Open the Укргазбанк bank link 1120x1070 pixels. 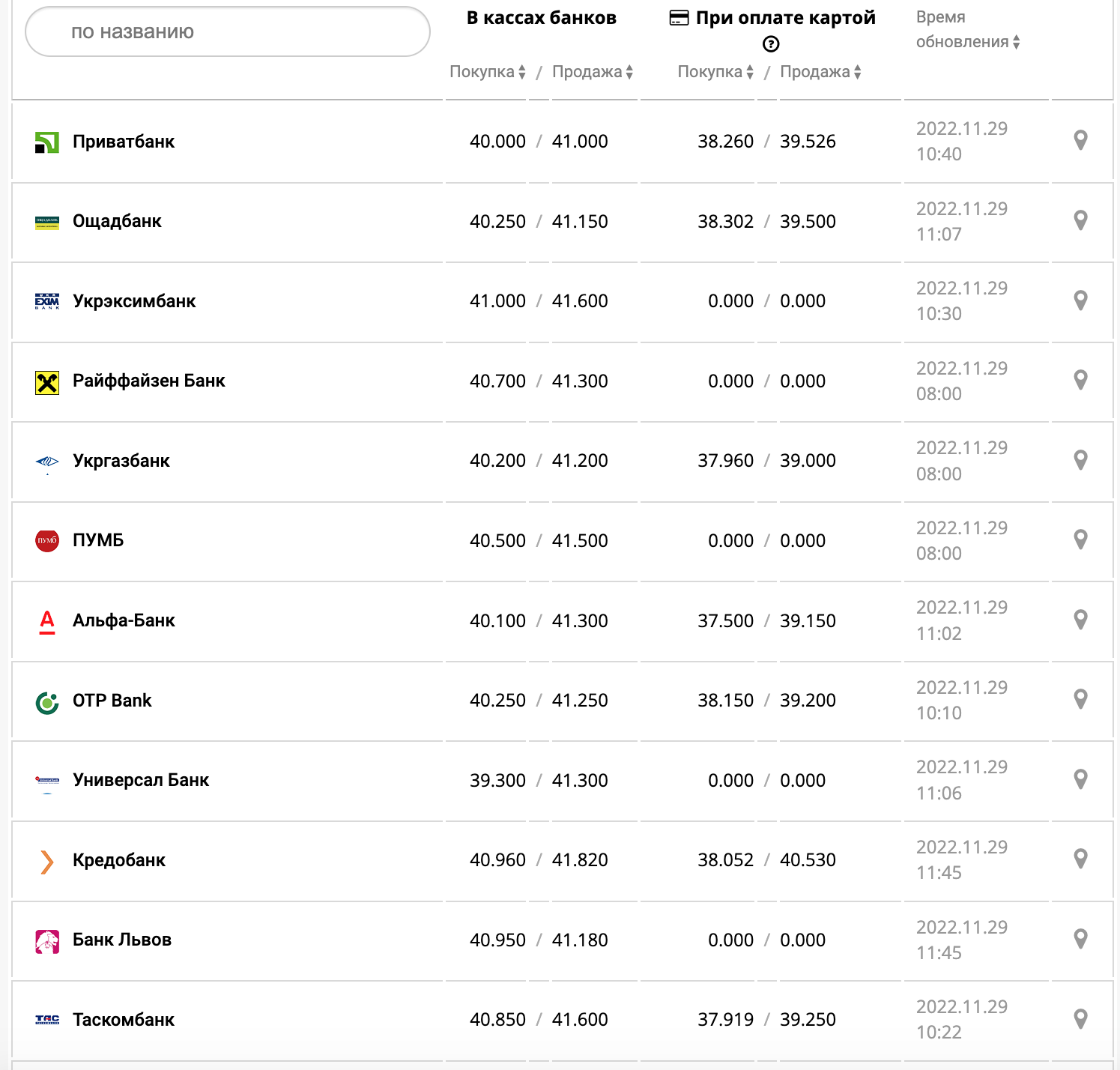point(121,461)
